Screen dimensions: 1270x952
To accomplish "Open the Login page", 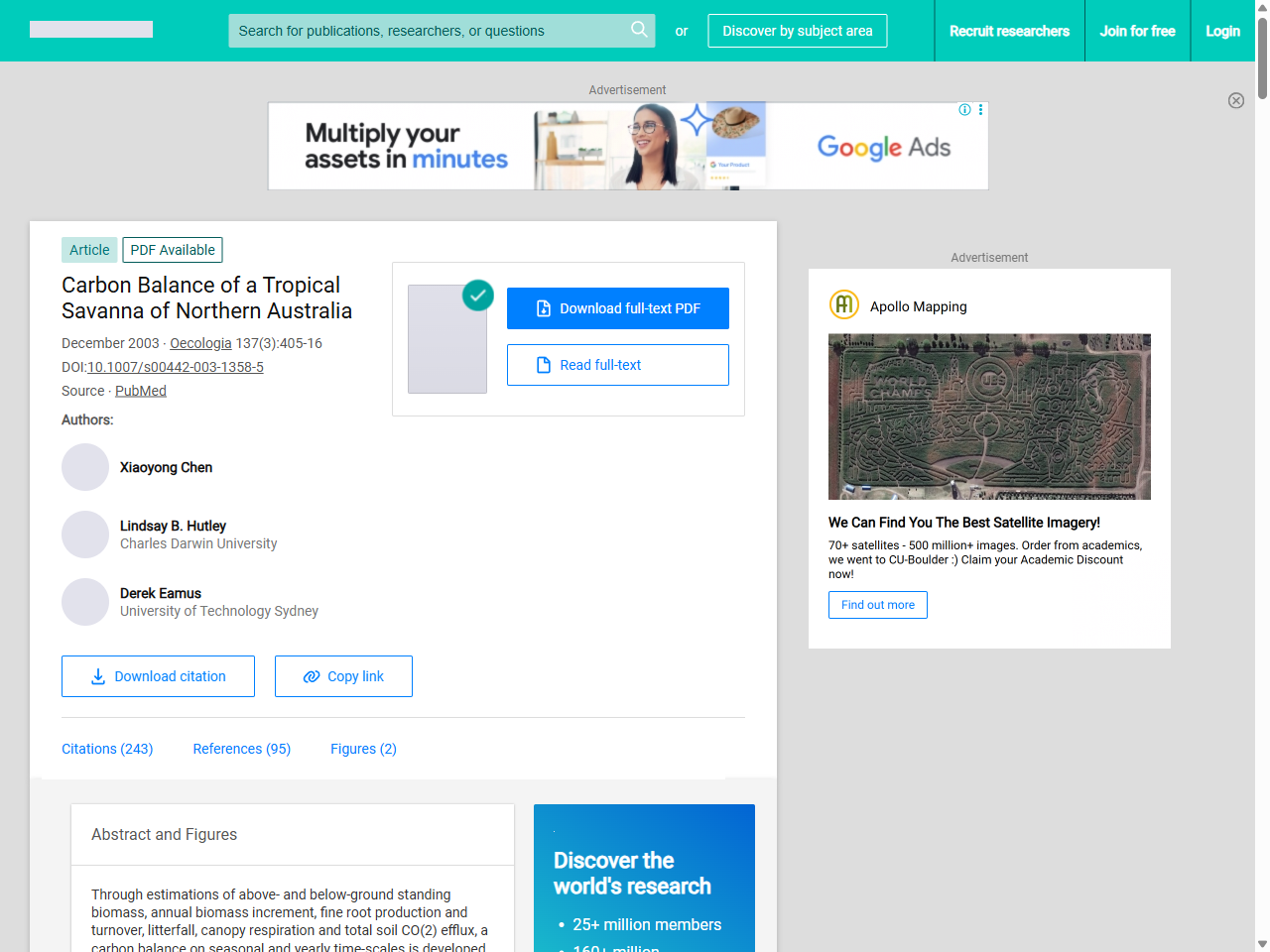I will pyautogui.click(x=1222, y=31).
